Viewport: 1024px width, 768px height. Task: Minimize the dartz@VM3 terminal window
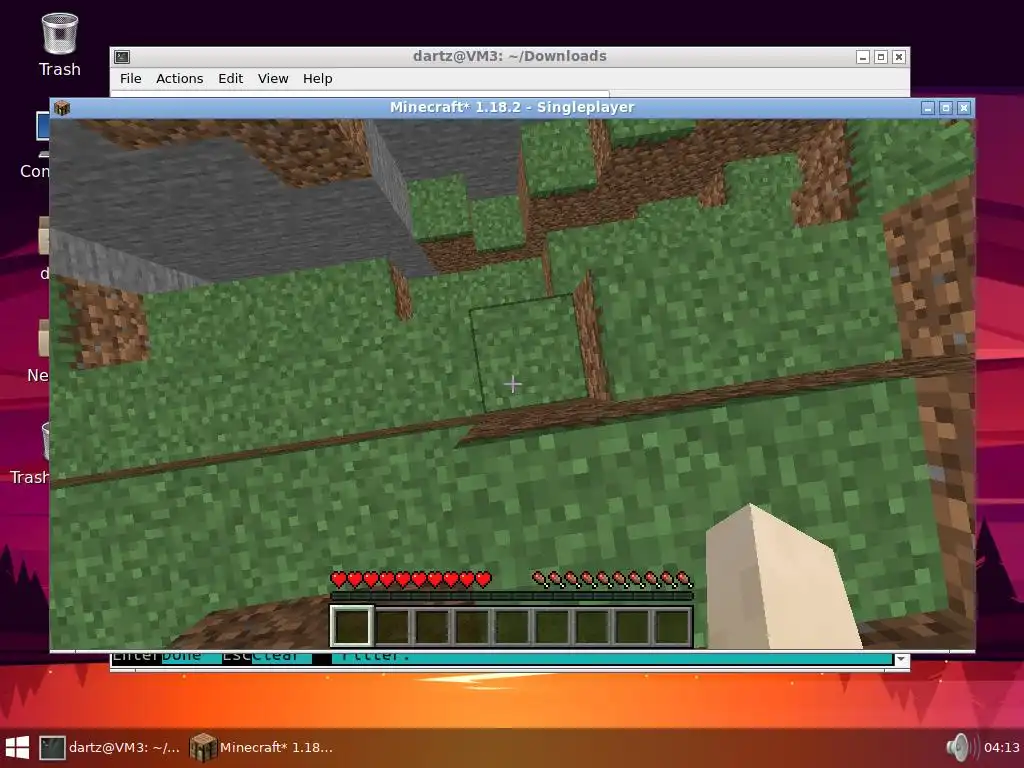863,57
